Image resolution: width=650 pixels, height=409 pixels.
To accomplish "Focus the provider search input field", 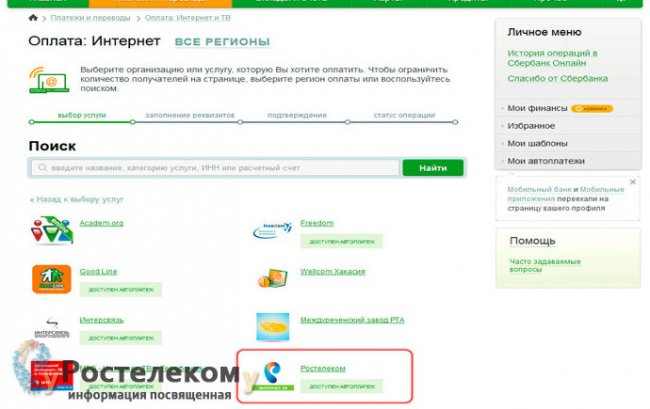I will (215, 168).
